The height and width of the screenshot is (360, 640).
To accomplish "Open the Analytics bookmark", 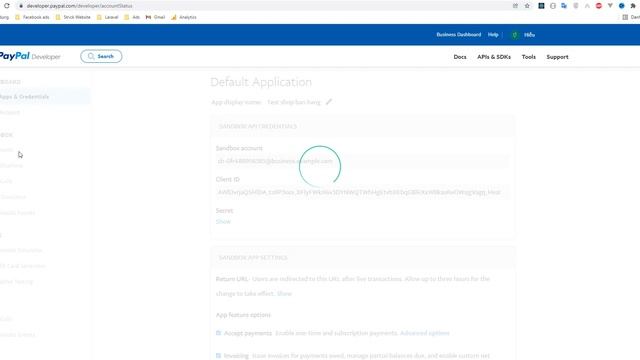I will (x=184, y=17).
